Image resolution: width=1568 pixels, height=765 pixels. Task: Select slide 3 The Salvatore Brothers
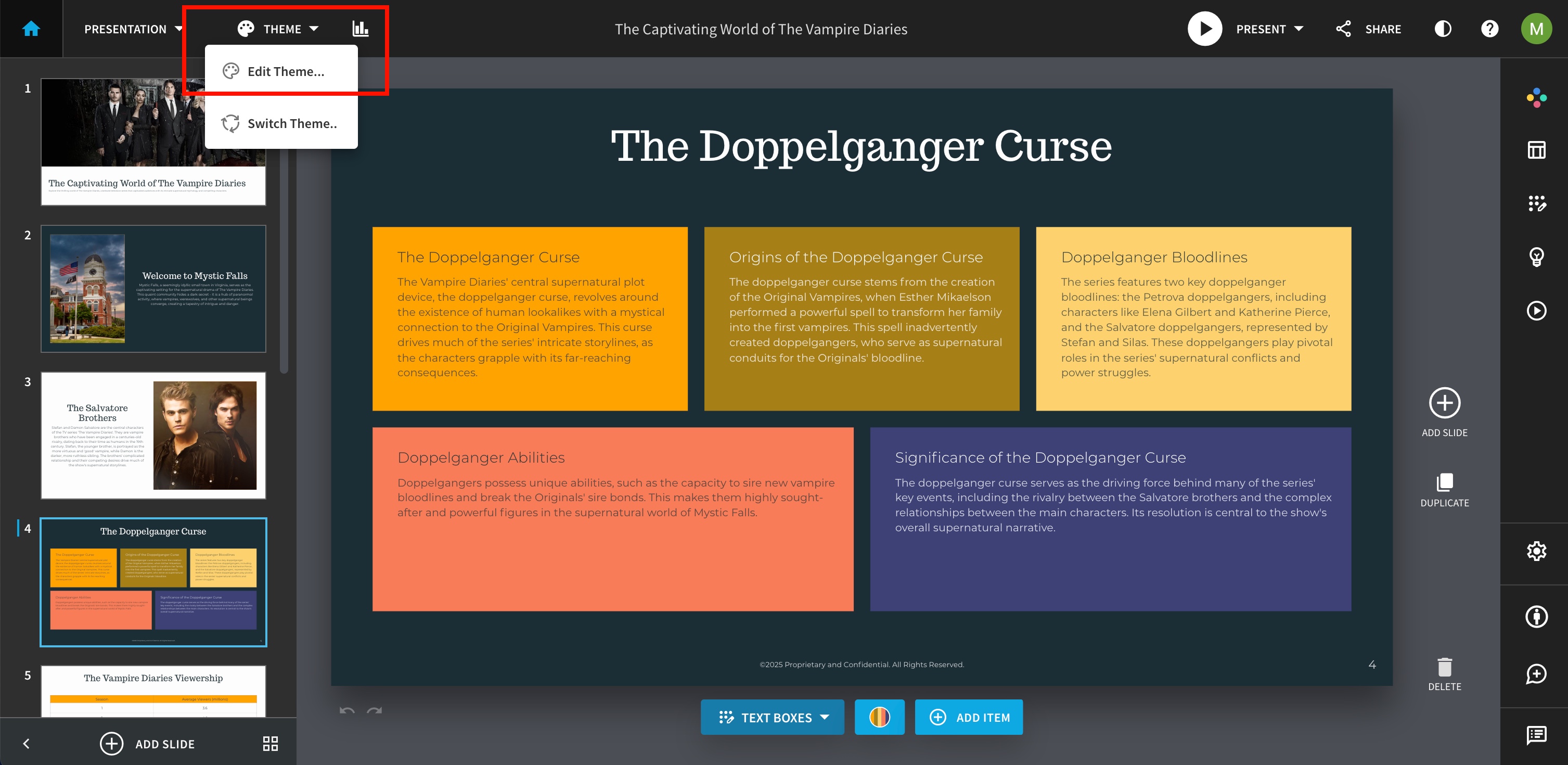153,435
